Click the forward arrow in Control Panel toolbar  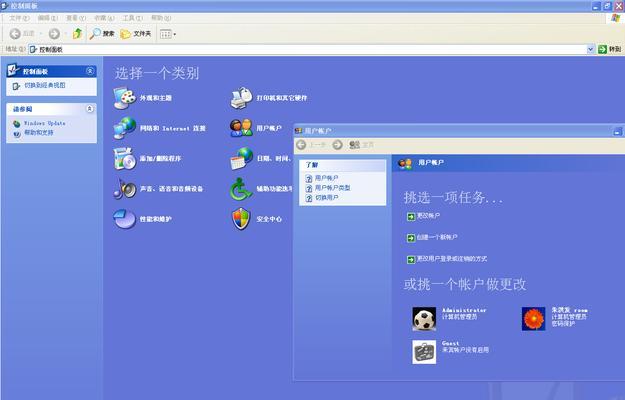(x=54, y=34)
